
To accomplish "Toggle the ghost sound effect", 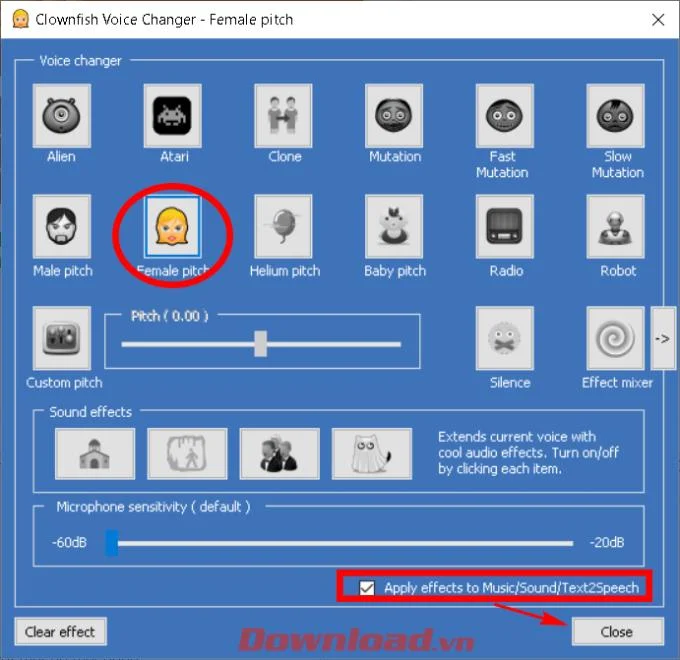I will tap(372, 454).
